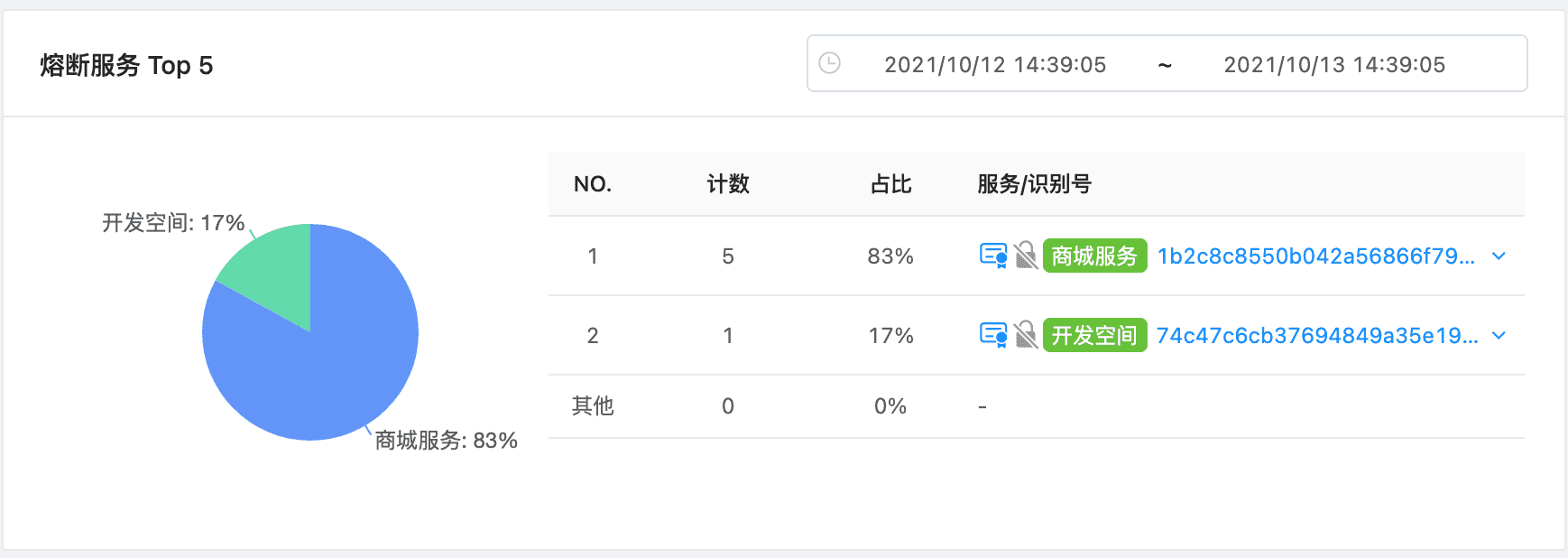Set end date 2021/10/13 14:39:05 field
Image resolution: width=1568 pixels, height=558 pixels.
pyautogui.click(x=1334, y=64)
